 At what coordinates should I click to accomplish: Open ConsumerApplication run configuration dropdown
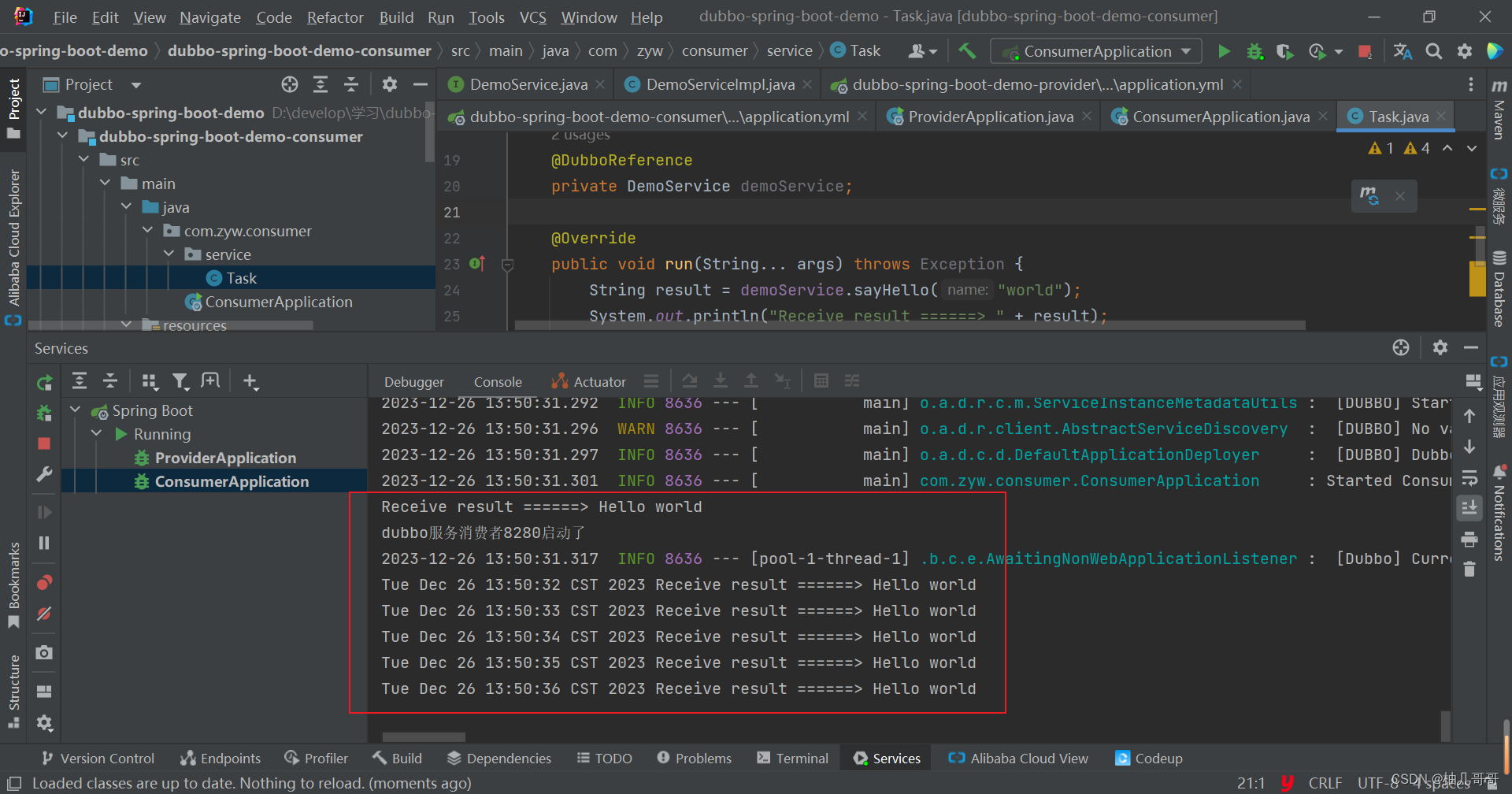(x=1097, y=51)
